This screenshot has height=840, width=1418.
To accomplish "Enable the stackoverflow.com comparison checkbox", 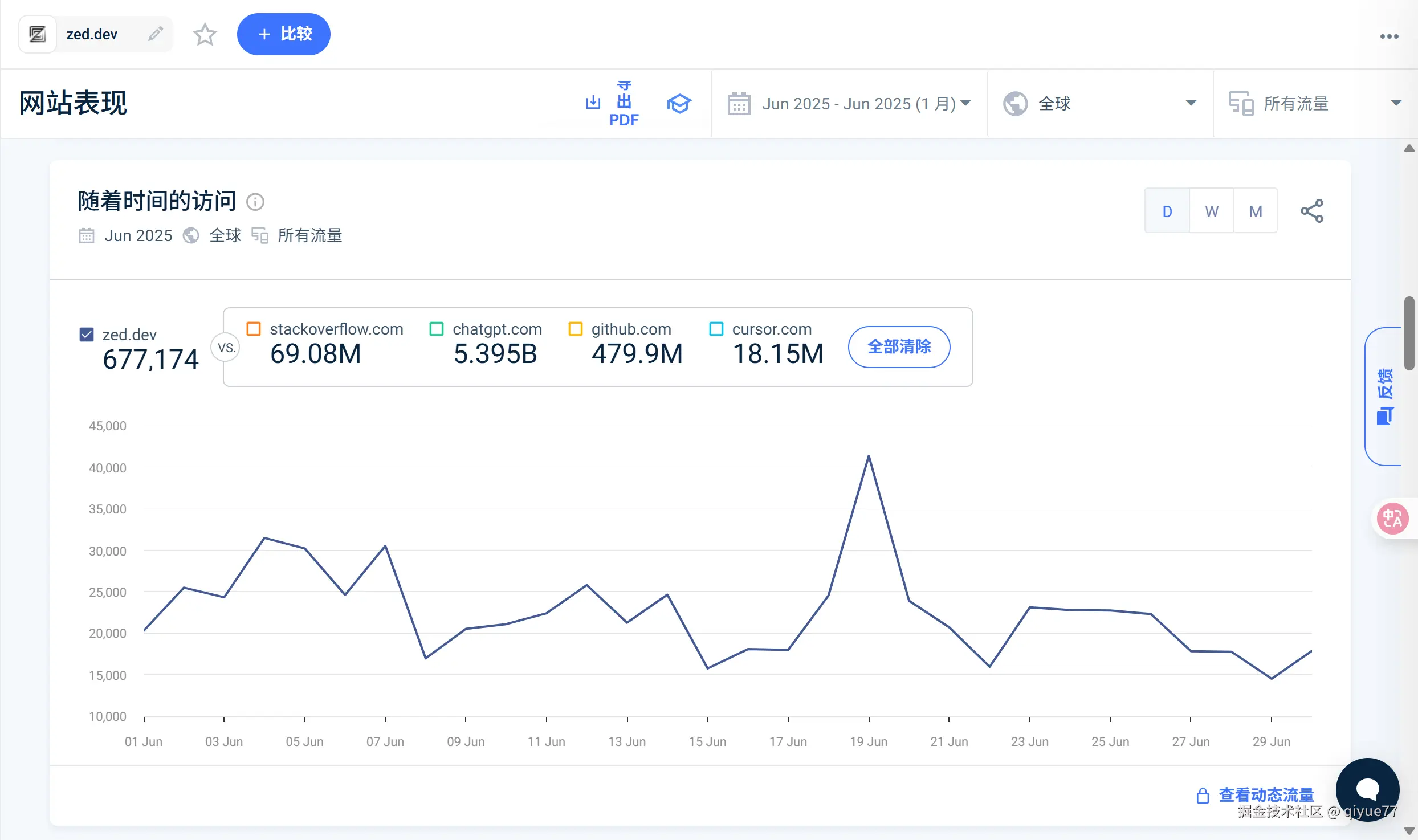I will [254, 329].
